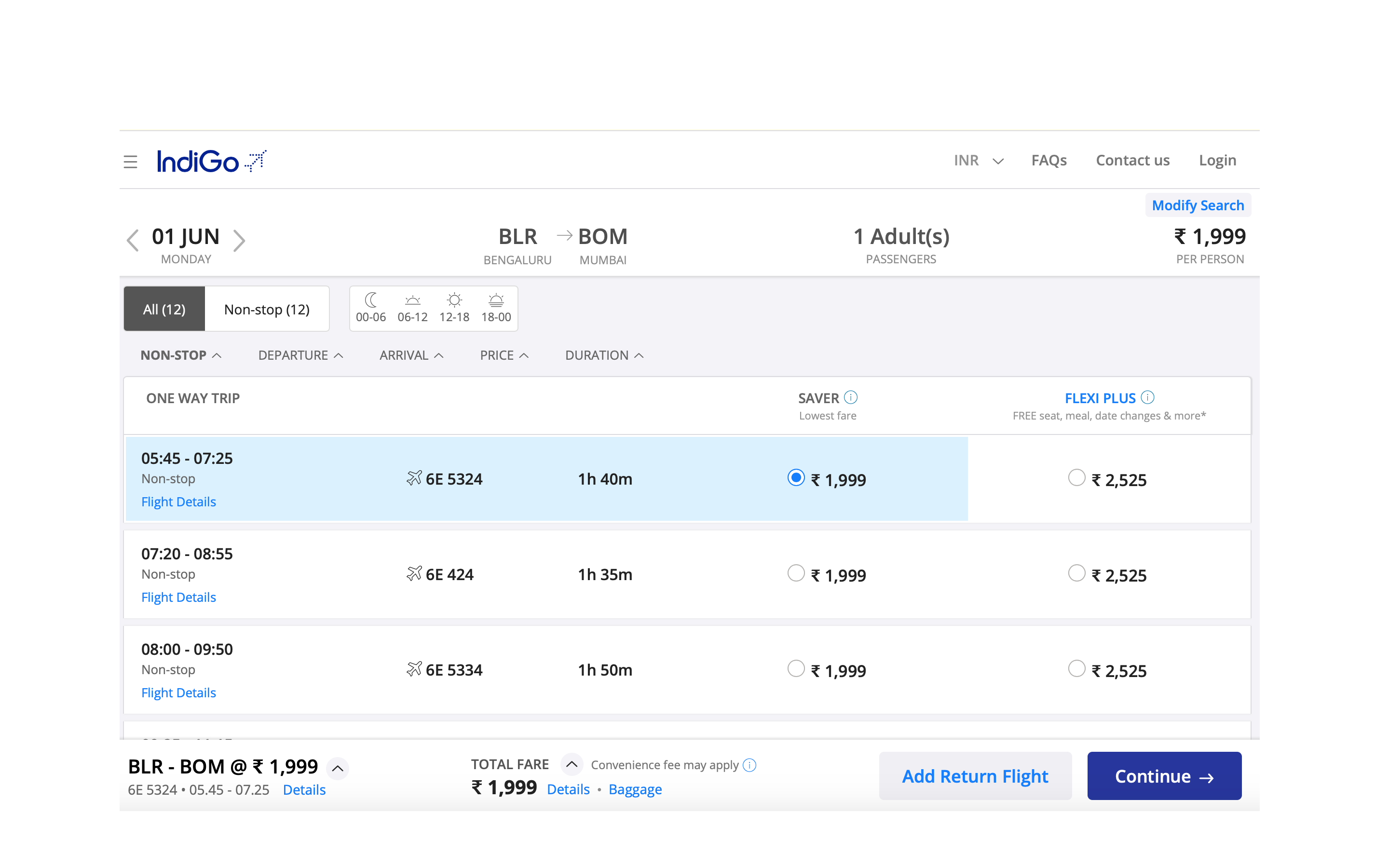Viewport: 1389px width, 868px height.
Task: Click flight number 6E 5324
Action: 454,479
